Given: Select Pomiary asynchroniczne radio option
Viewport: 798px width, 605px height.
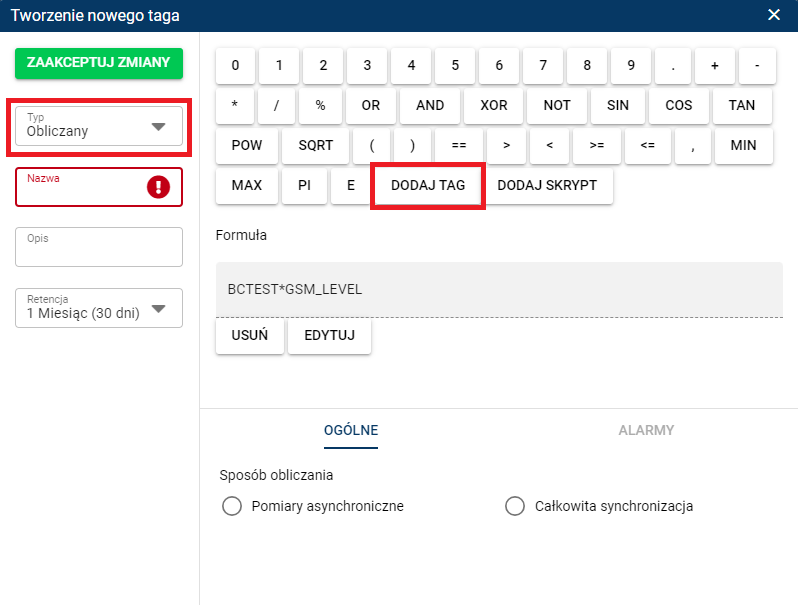Looking at the screenshot, I should click(x=232, y=506).
